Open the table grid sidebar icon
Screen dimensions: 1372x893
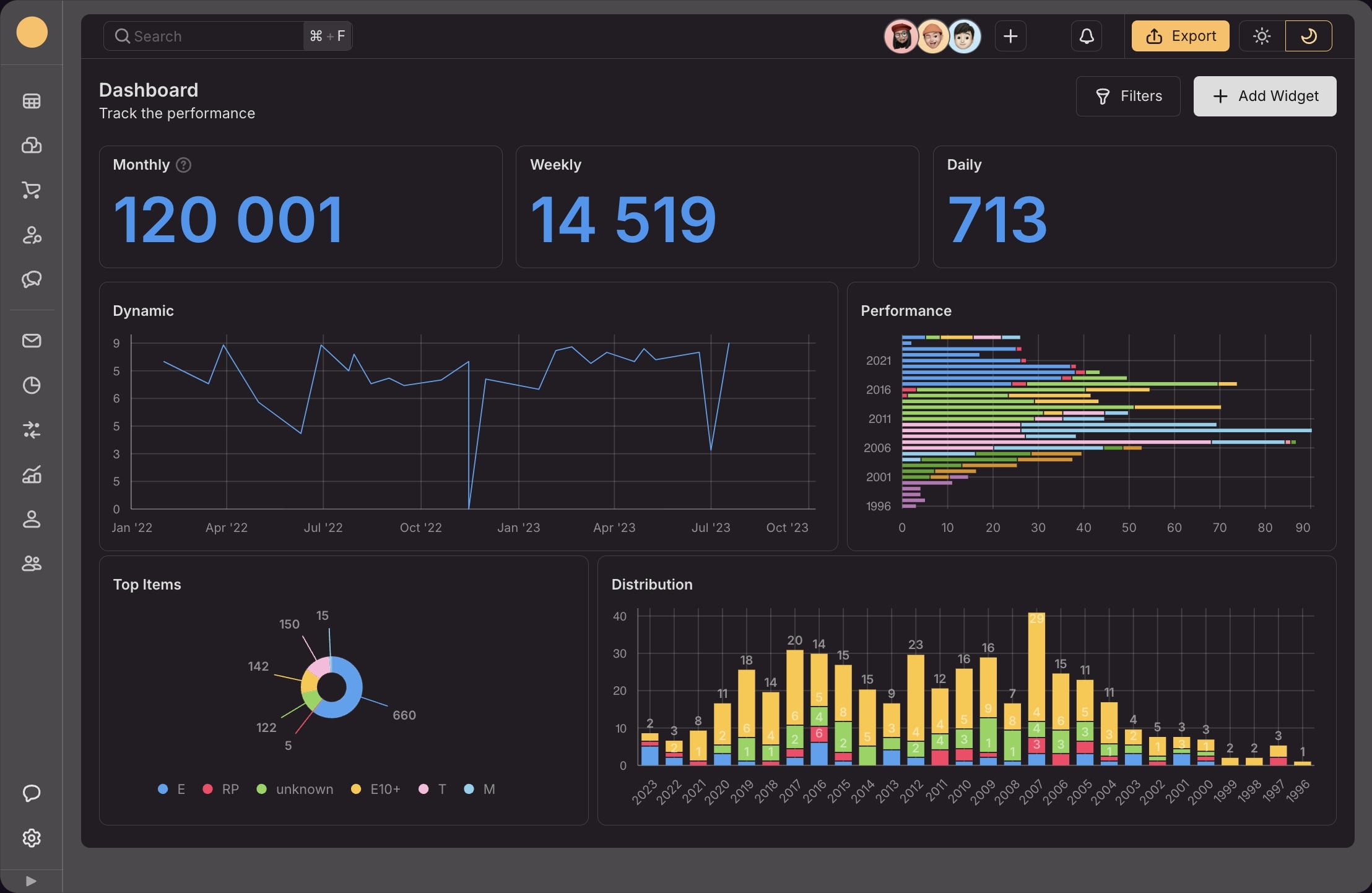coord(32,101)
